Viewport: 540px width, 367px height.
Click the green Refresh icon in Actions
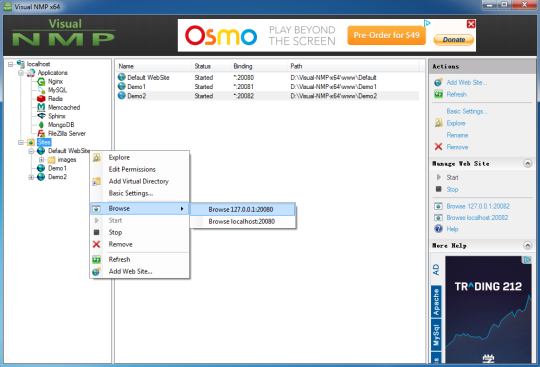tap(438, 94)
